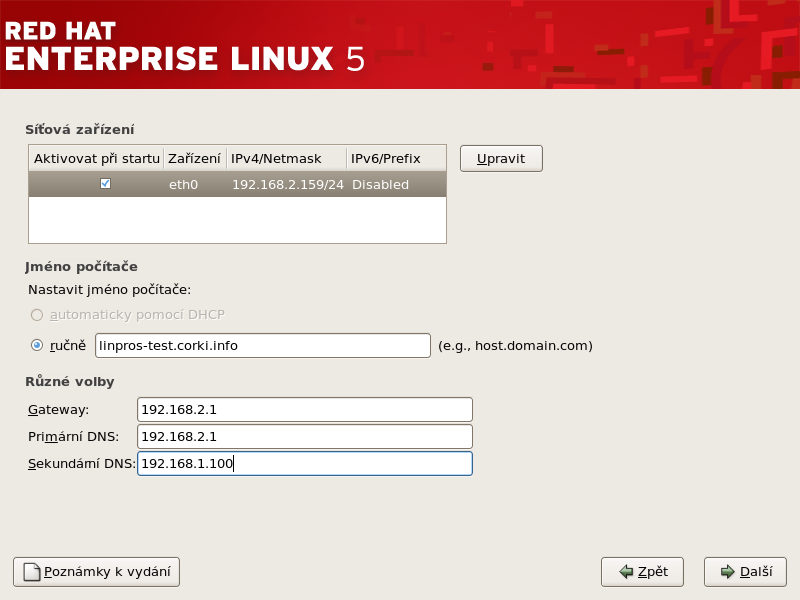Place cursor in the Sekundární DNS field
This screenshot has height=600, width=800.
pyautogui.click(x=304, y=463)
